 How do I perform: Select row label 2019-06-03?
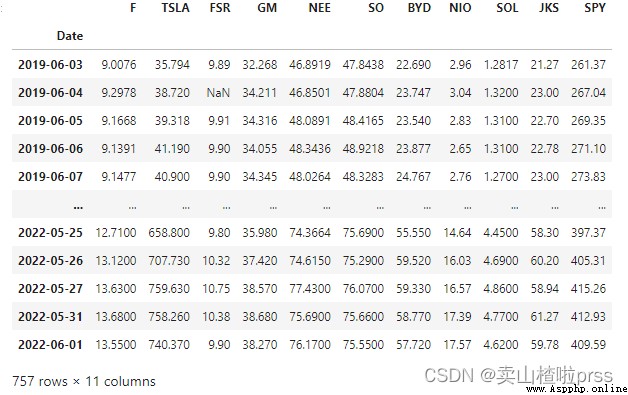tap(50, 65)
